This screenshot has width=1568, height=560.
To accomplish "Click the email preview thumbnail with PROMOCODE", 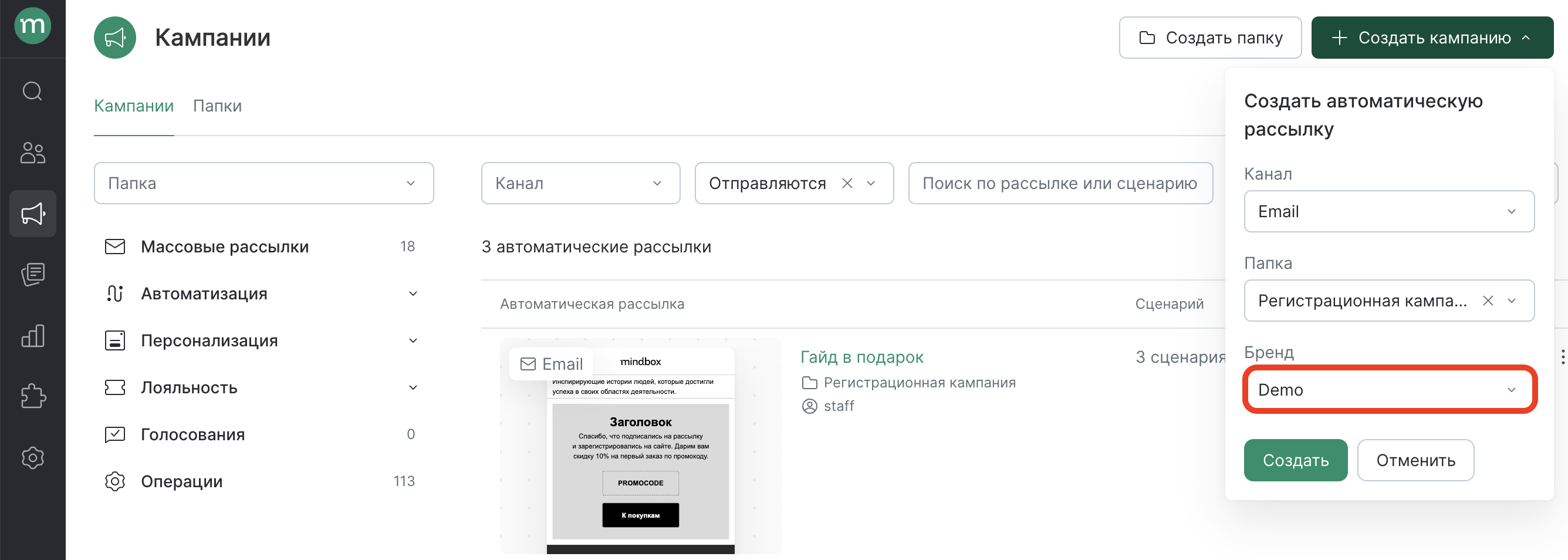I will coord(640,447).
